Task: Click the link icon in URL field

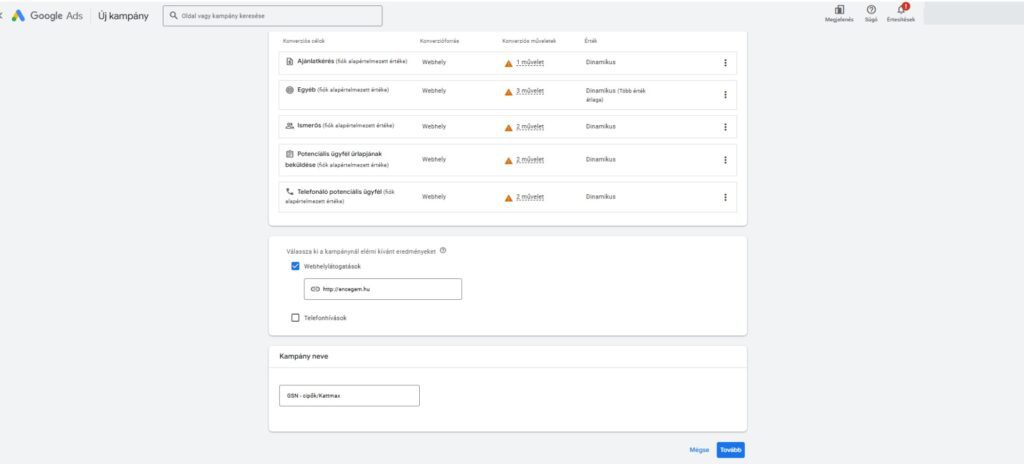Action: pyautogui.click(x=315, y=289)
